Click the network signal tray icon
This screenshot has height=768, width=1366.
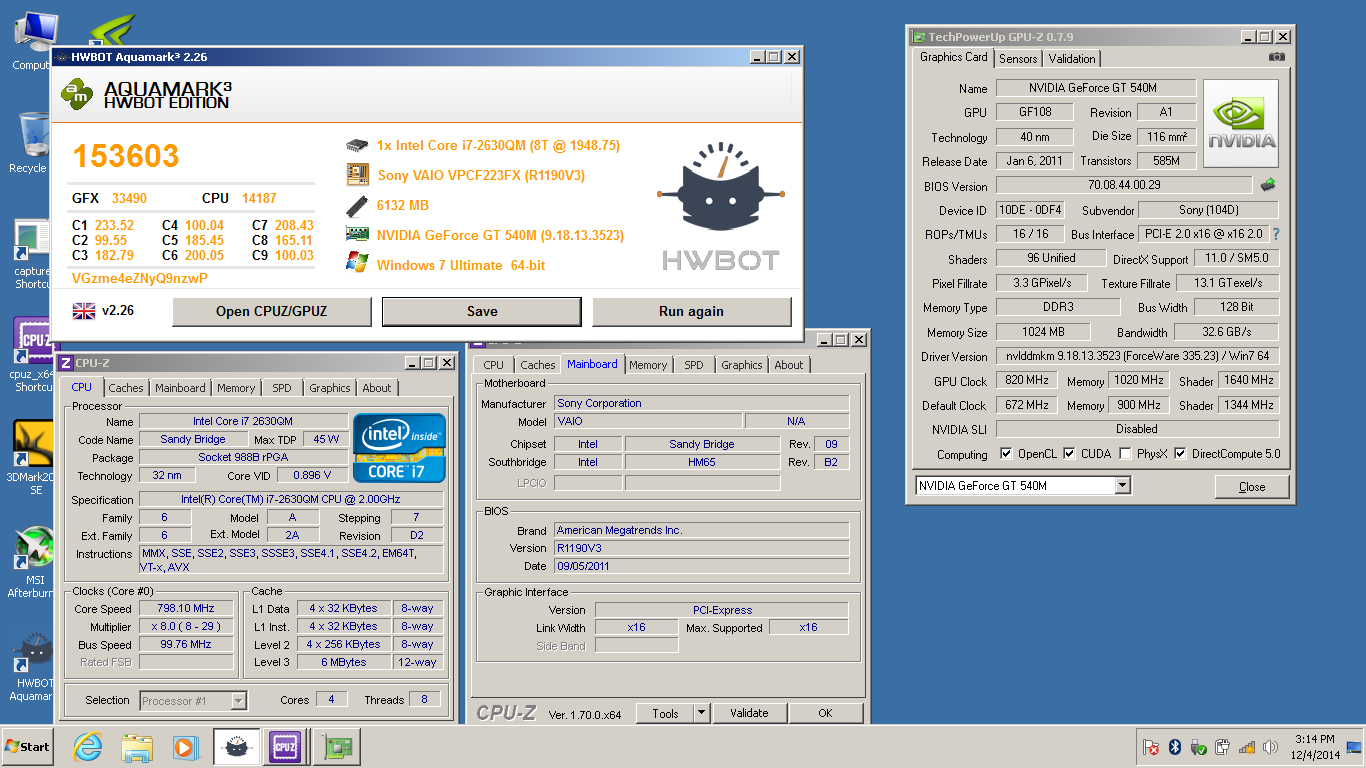click(1247, 747)
